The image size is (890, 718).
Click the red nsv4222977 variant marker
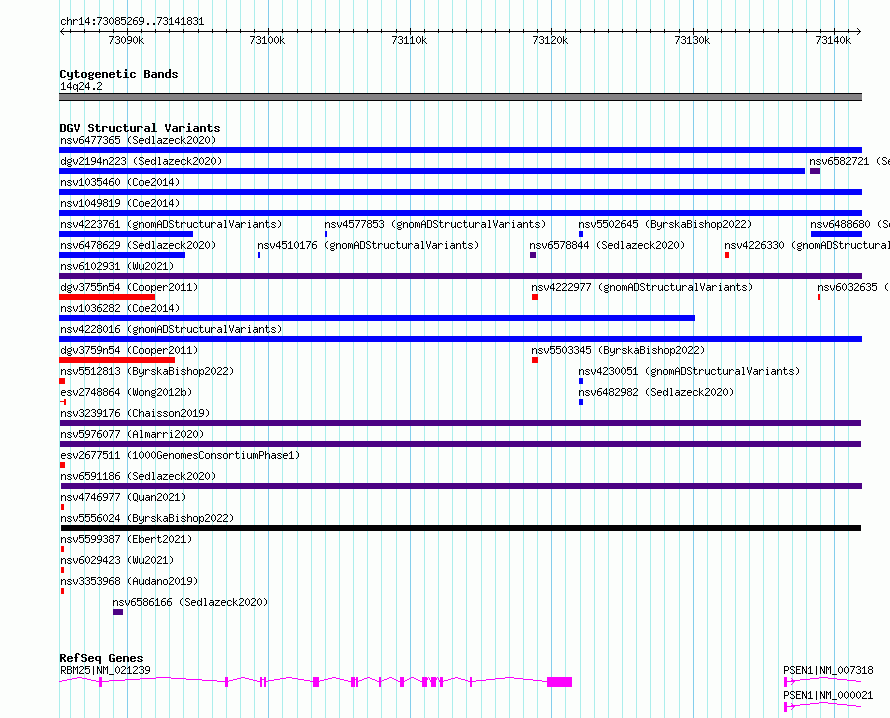point(535,297)
